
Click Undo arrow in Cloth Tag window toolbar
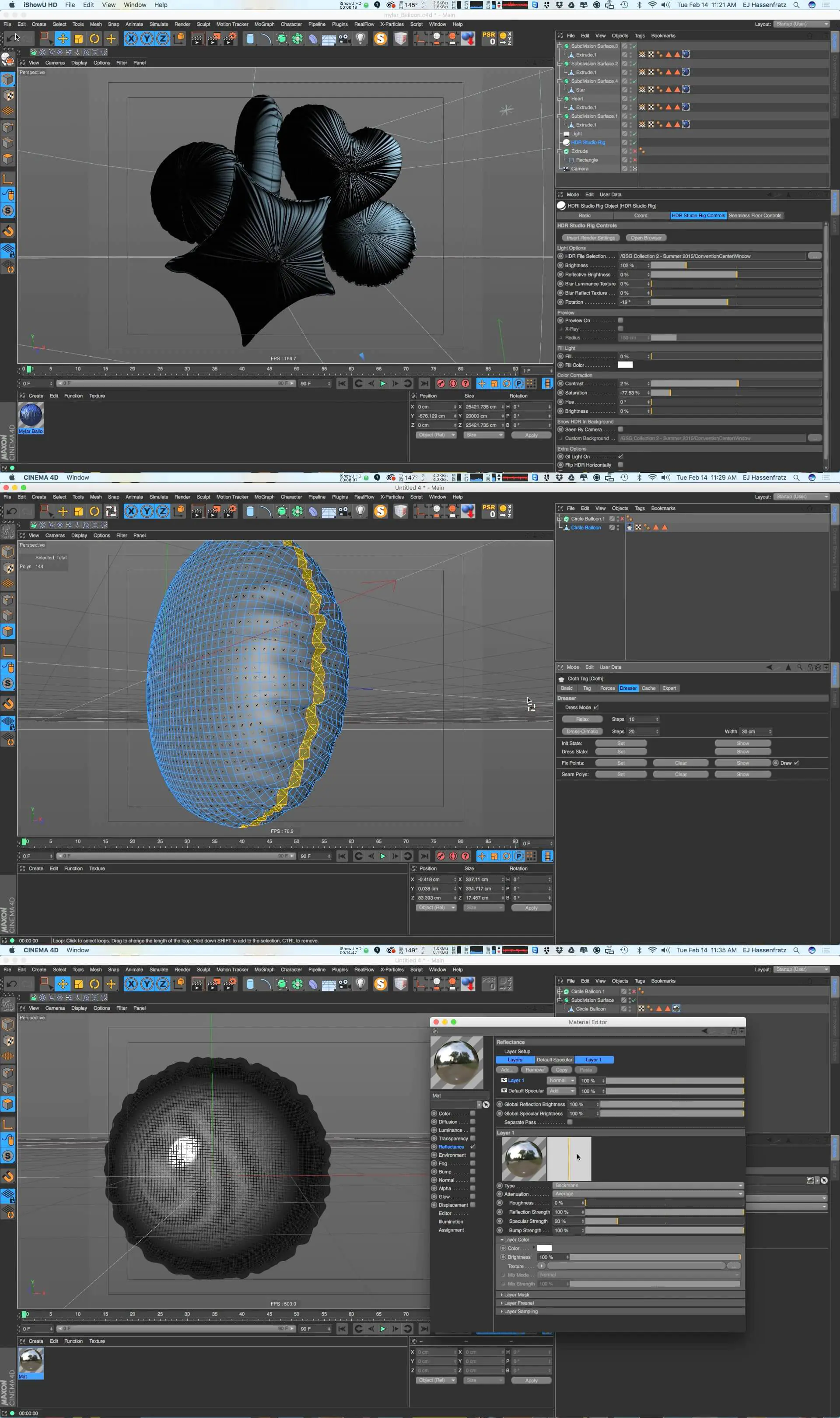tap(11, 511)
